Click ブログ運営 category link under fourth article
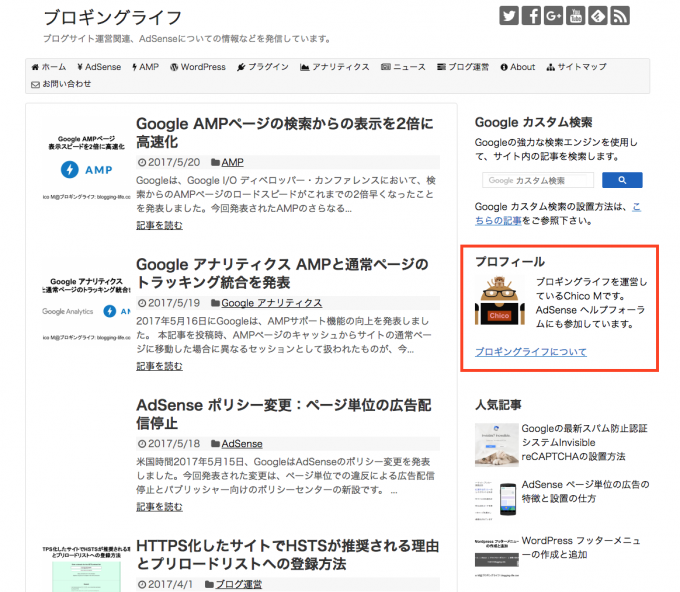 tap(239, 584)
